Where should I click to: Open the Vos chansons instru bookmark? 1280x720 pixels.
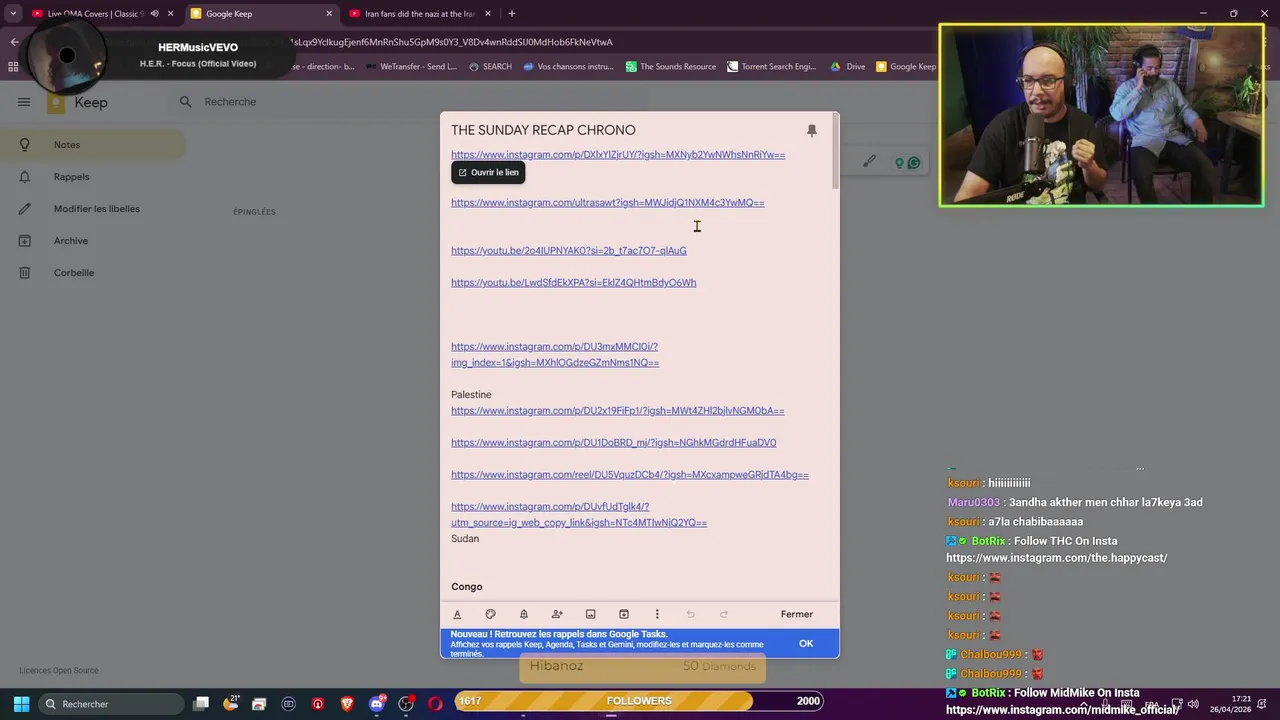568,67
